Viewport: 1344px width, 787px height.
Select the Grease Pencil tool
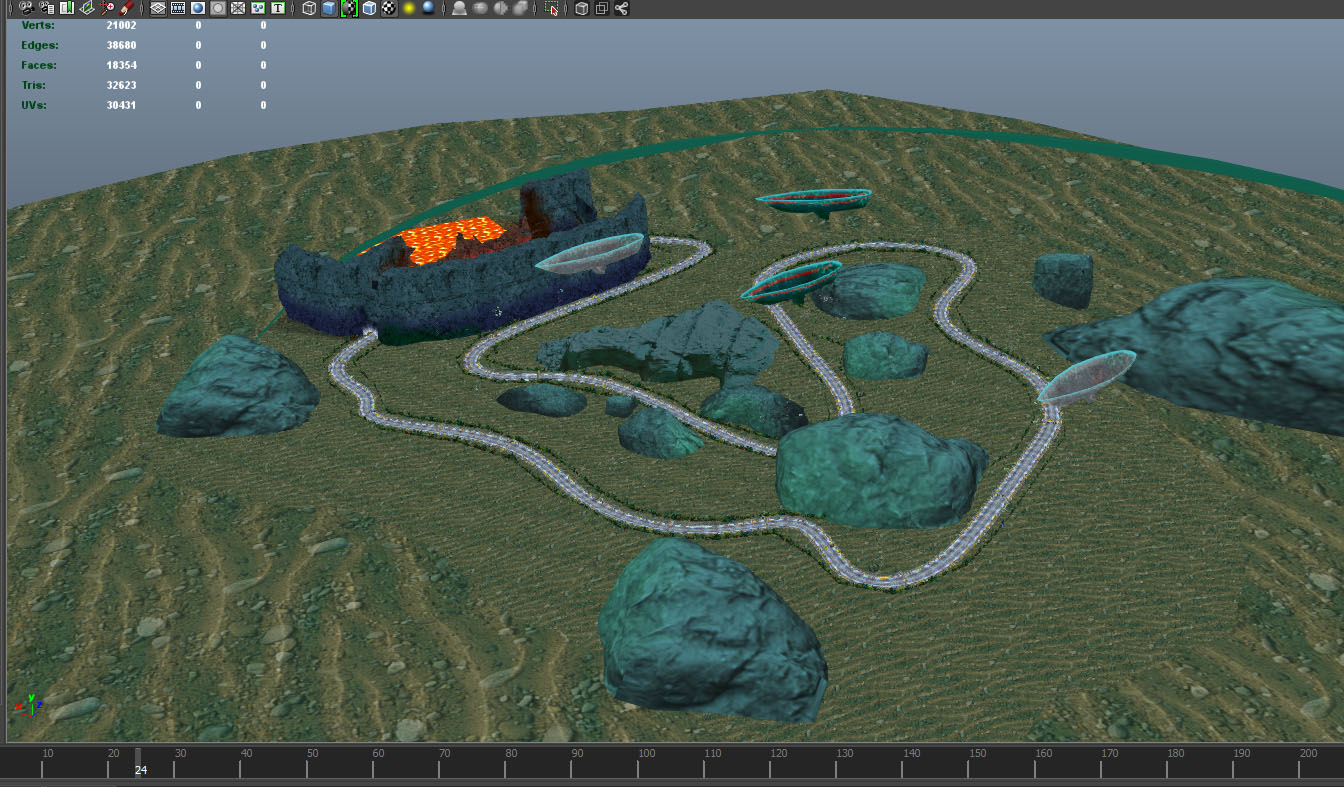tap(127, 8)
